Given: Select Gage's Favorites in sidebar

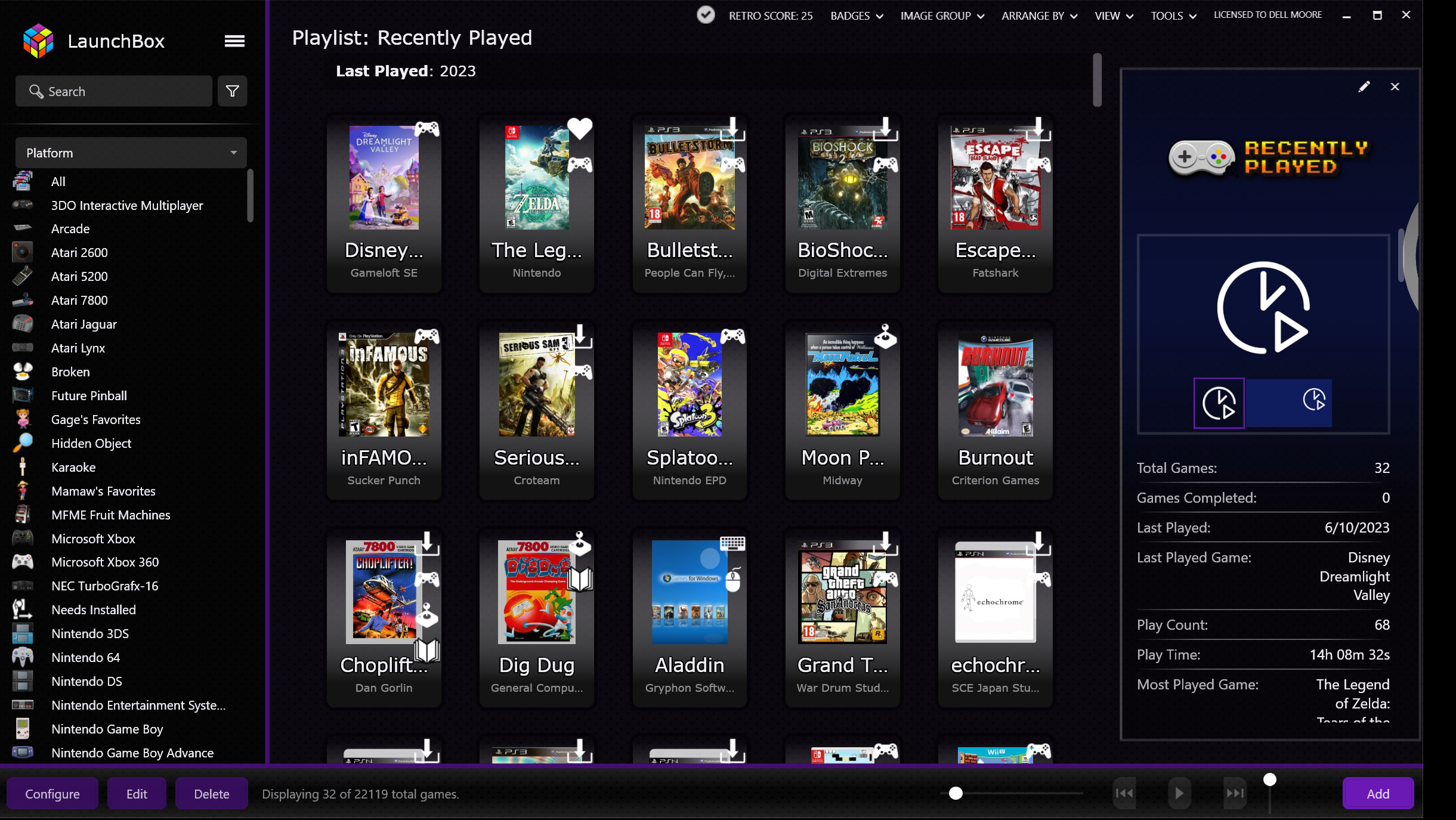Looking at the screenshot, I should 95,419.
